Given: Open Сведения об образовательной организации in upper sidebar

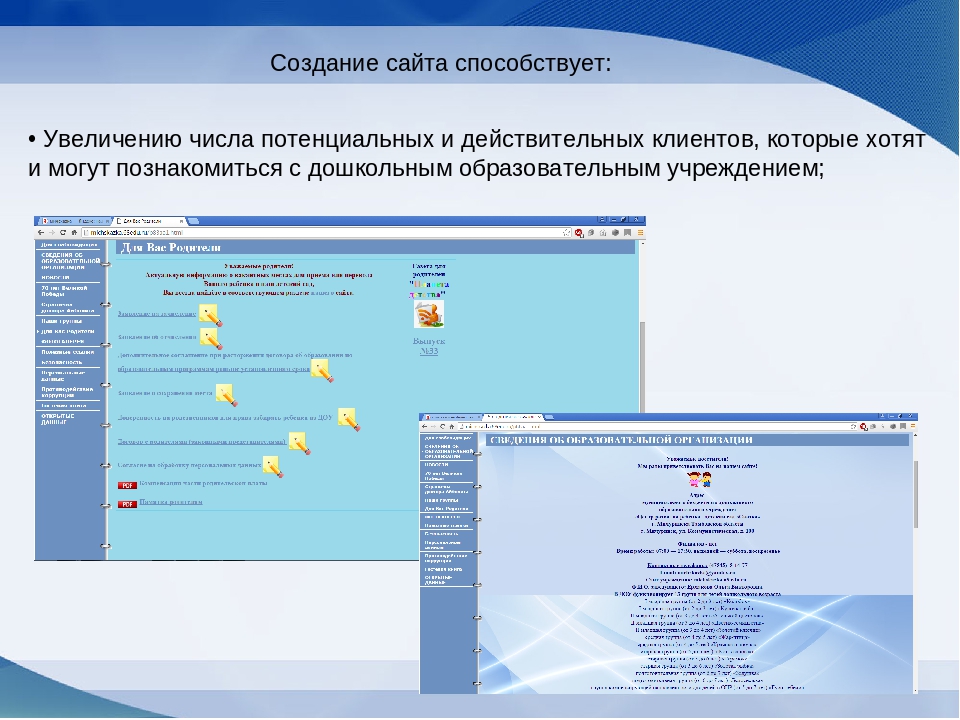Looking at the screenshot, I should point(70,261).
